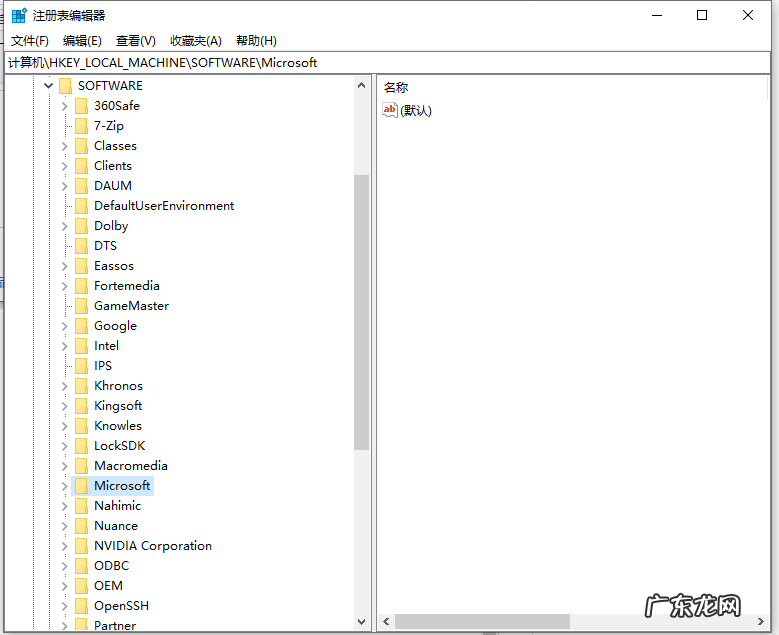Select the DefaultUserEnvironment key label
The width and height of the screenshot is (779, 635).
(x=164, y=206)
